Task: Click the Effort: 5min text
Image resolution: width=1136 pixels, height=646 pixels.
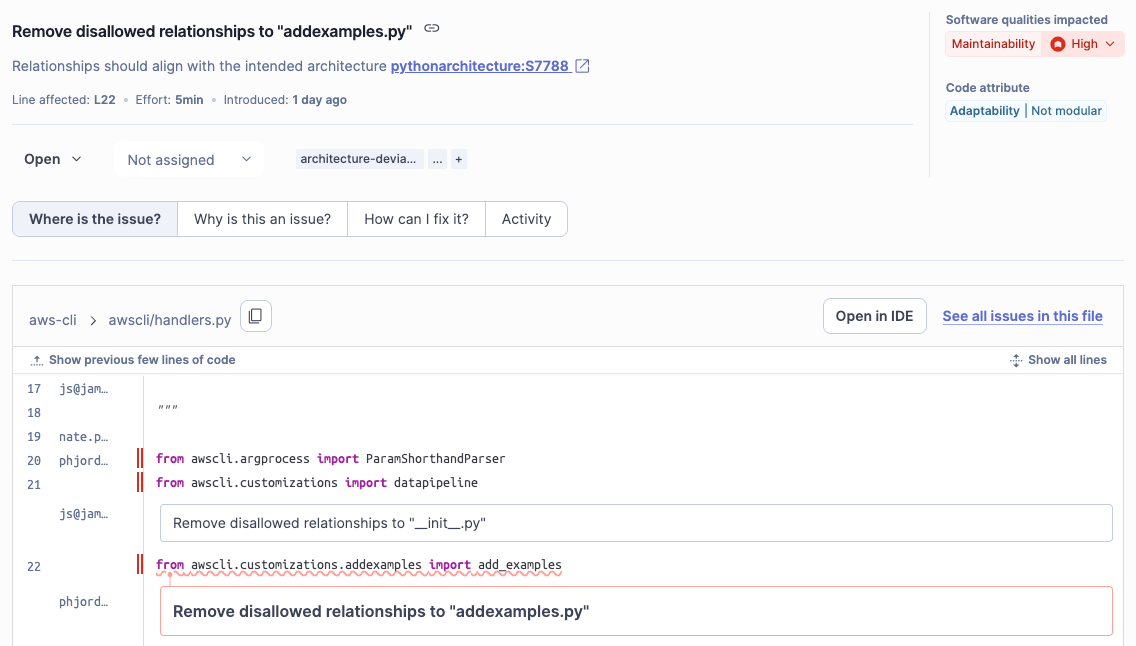Action: (x=170, y=100)
